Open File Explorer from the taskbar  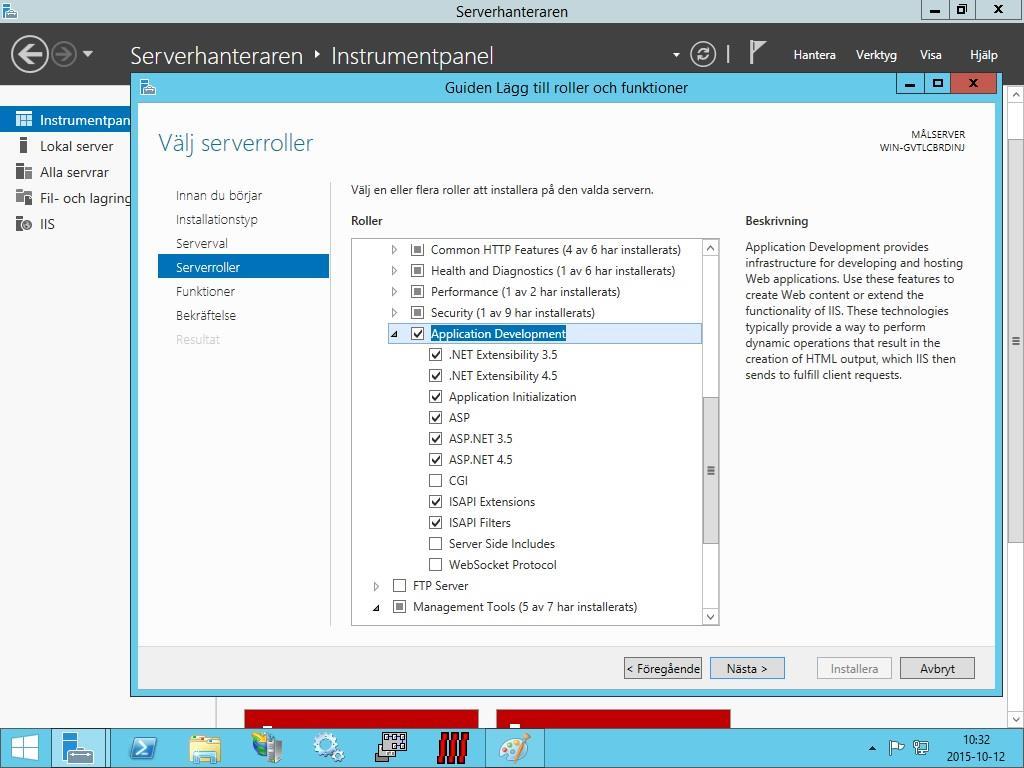pyautogui.click(x=205, y=748)
